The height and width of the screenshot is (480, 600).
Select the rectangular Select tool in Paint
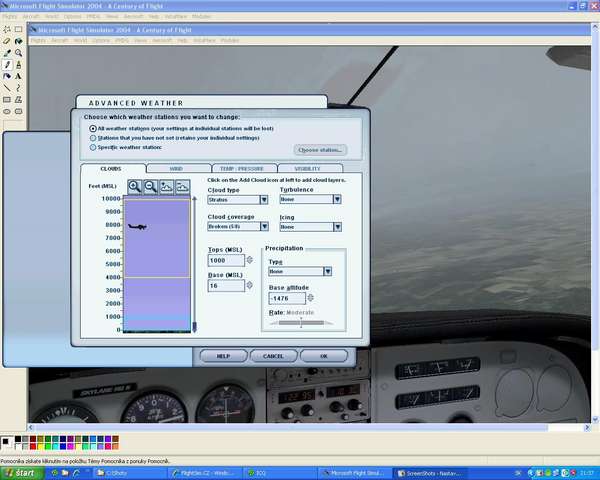(18, 29)
